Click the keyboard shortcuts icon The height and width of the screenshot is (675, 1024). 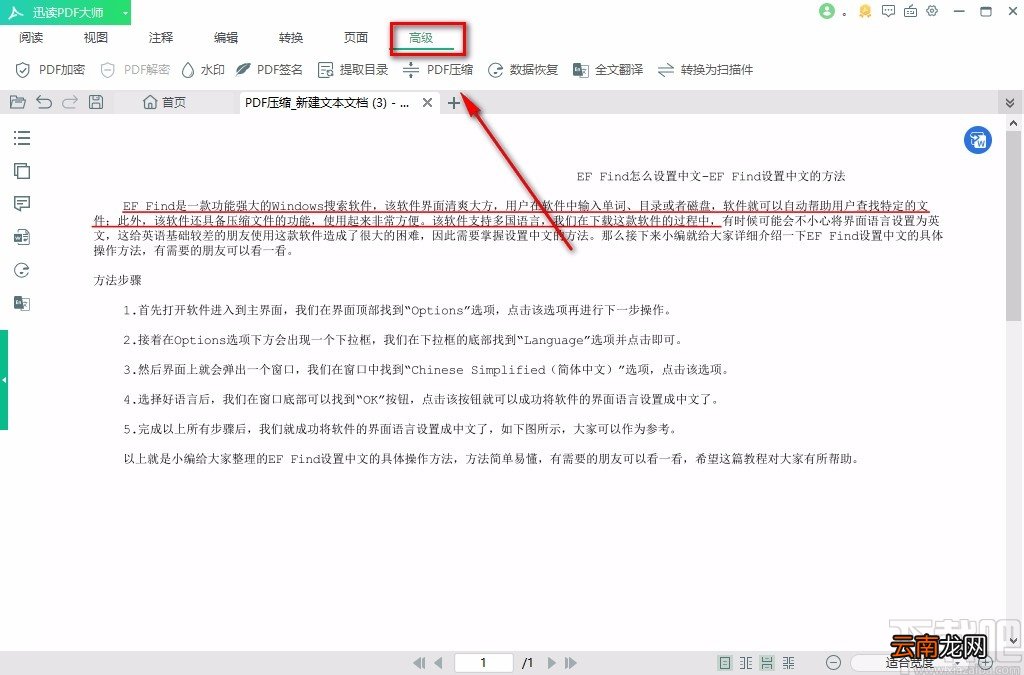coord(910,11)
